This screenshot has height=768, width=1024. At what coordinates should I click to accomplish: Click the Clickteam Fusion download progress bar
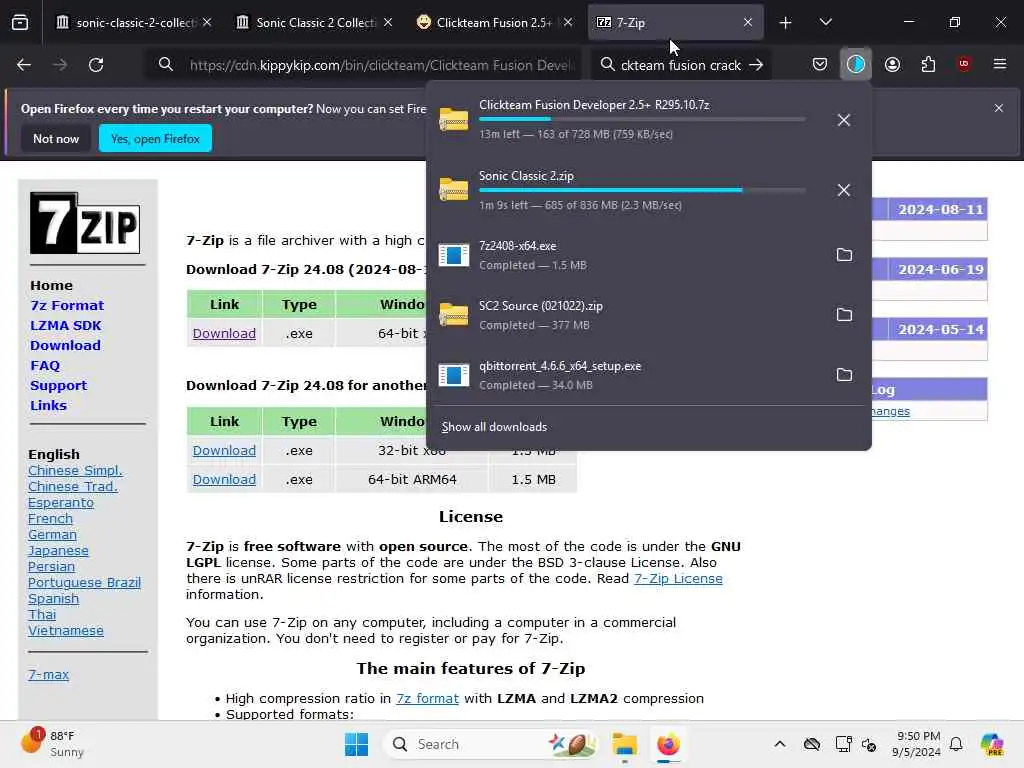coord(642,119)
